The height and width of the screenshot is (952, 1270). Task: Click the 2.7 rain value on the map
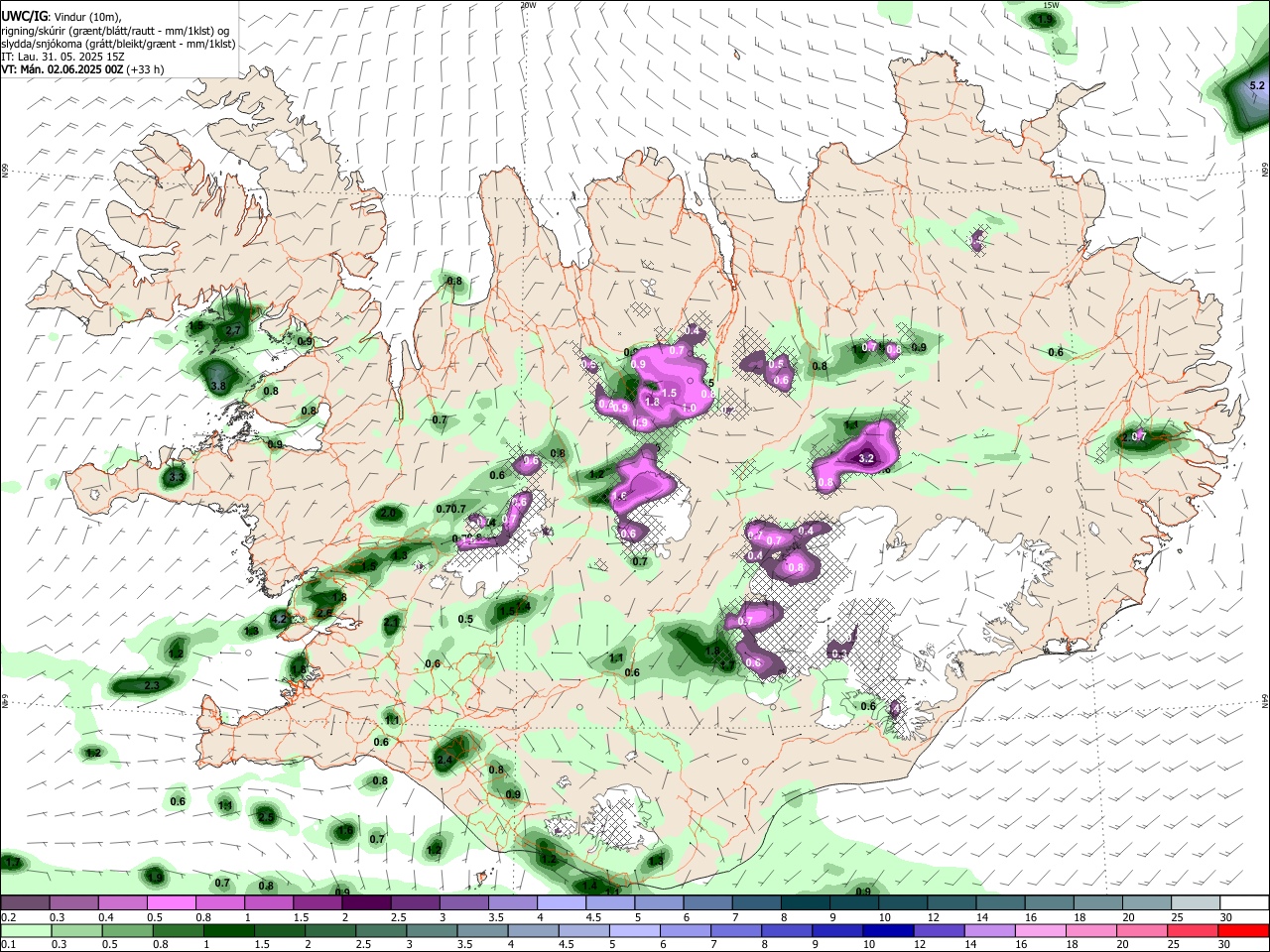234,330
